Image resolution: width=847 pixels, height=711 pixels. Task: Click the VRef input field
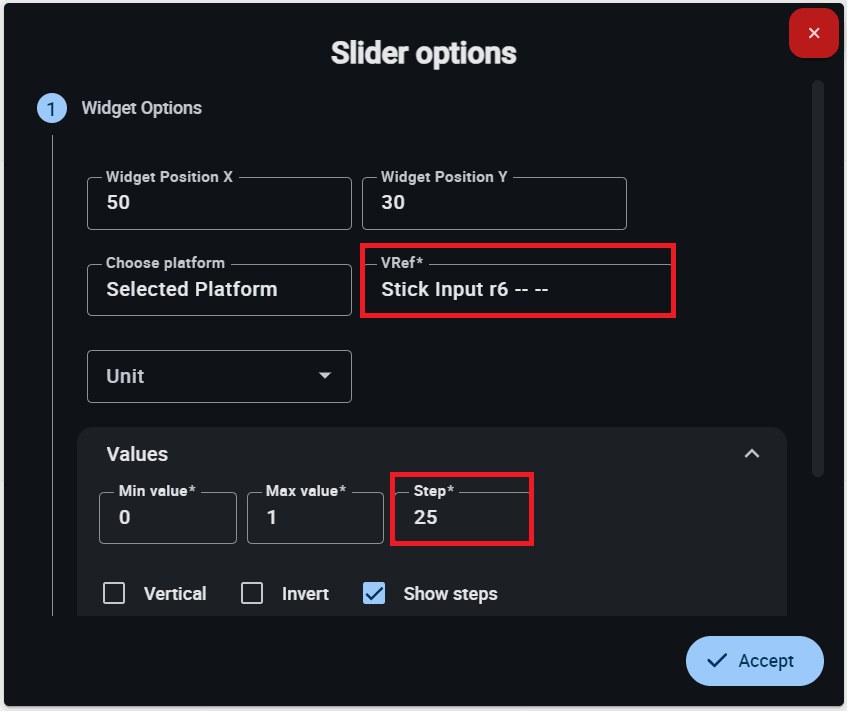coord(517,290)
